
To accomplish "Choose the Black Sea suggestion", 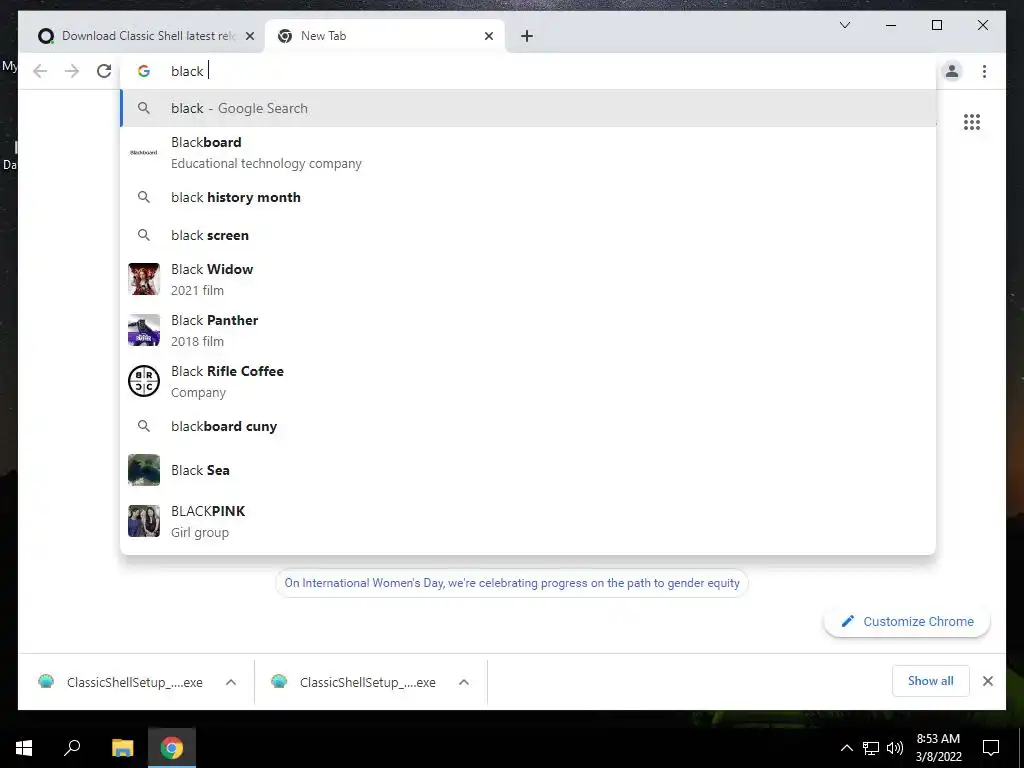I will (528, 470).
